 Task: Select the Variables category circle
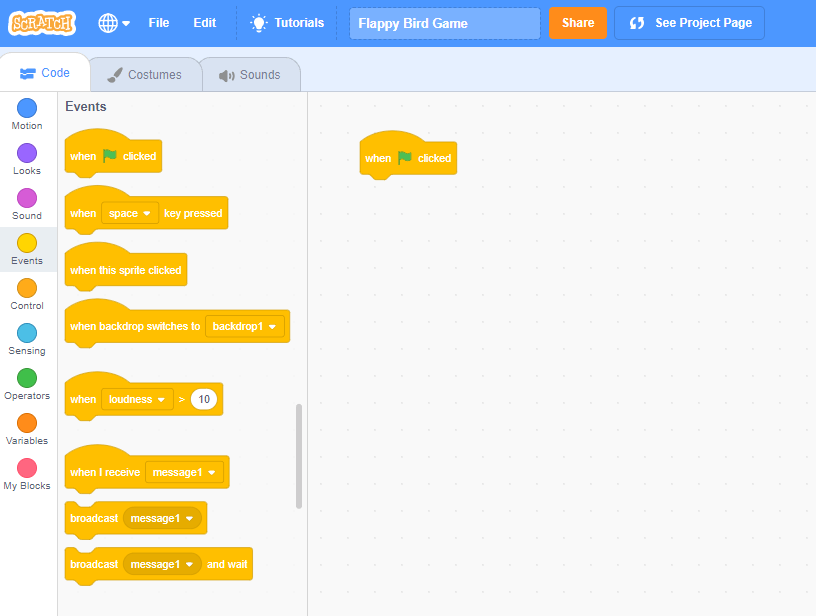(27, 423)
